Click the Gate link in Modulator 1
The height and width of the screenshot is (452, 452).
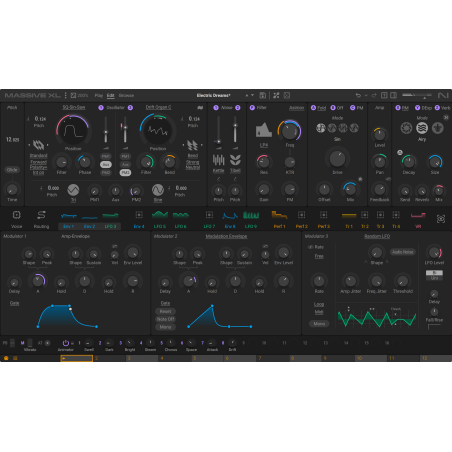point(14,303)
